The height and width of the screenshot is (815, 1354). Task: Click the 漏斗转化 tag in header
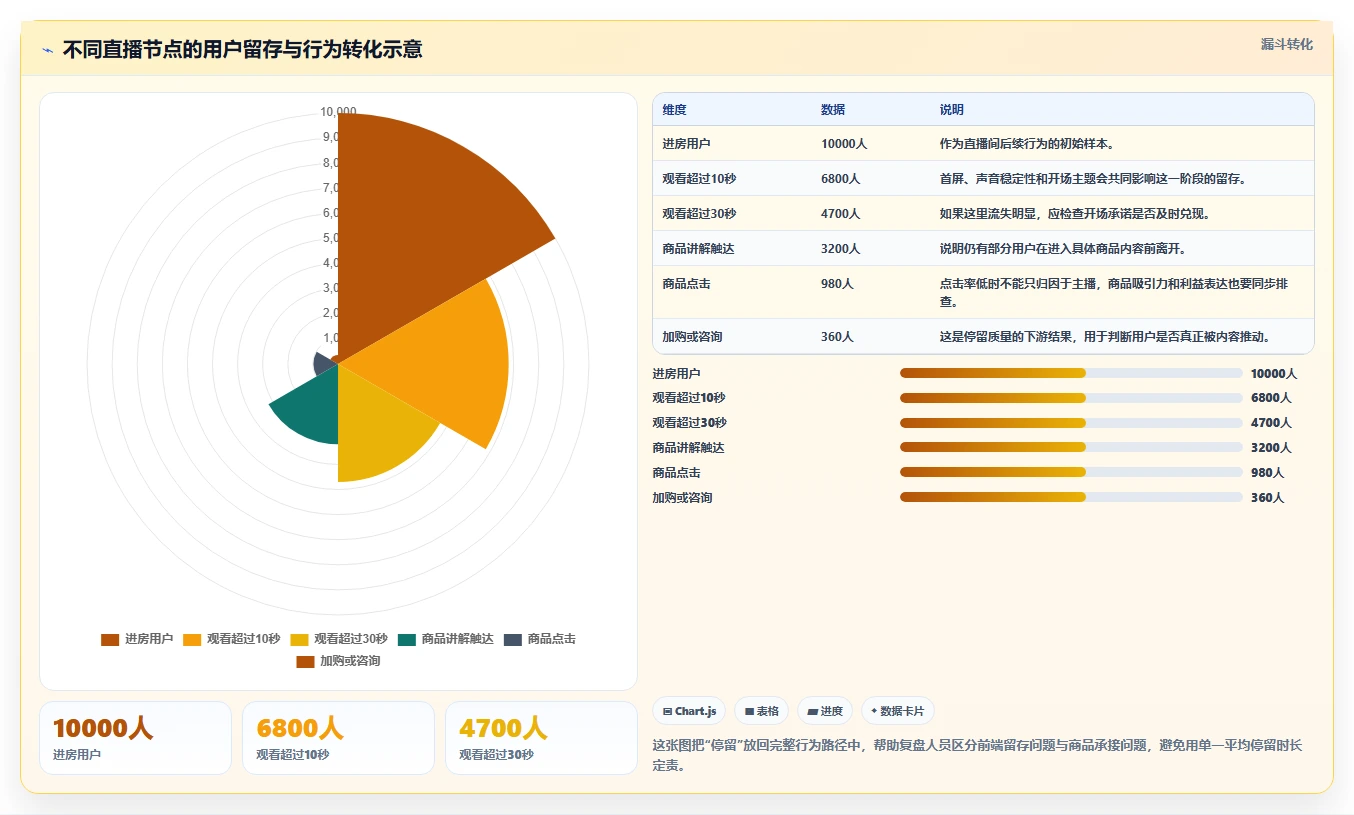pyautogui.click(x=1287, y=45)
